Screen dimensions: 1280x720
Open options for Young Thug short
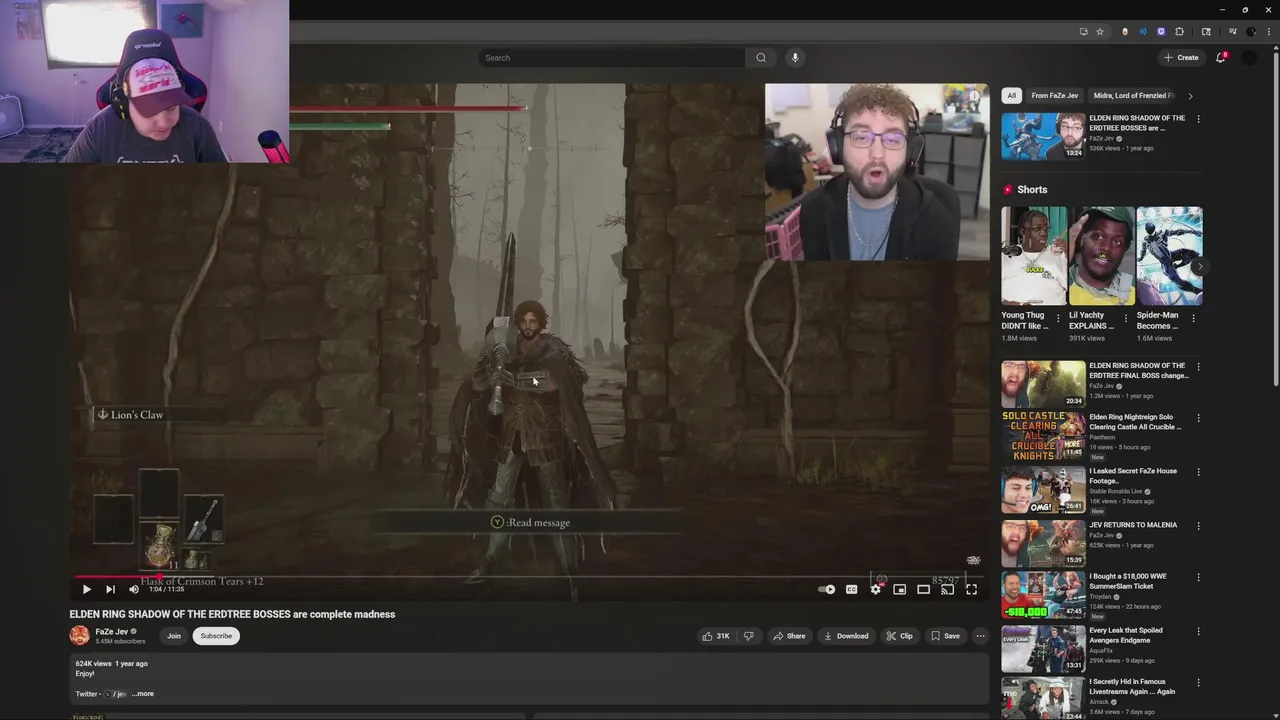1059,319
